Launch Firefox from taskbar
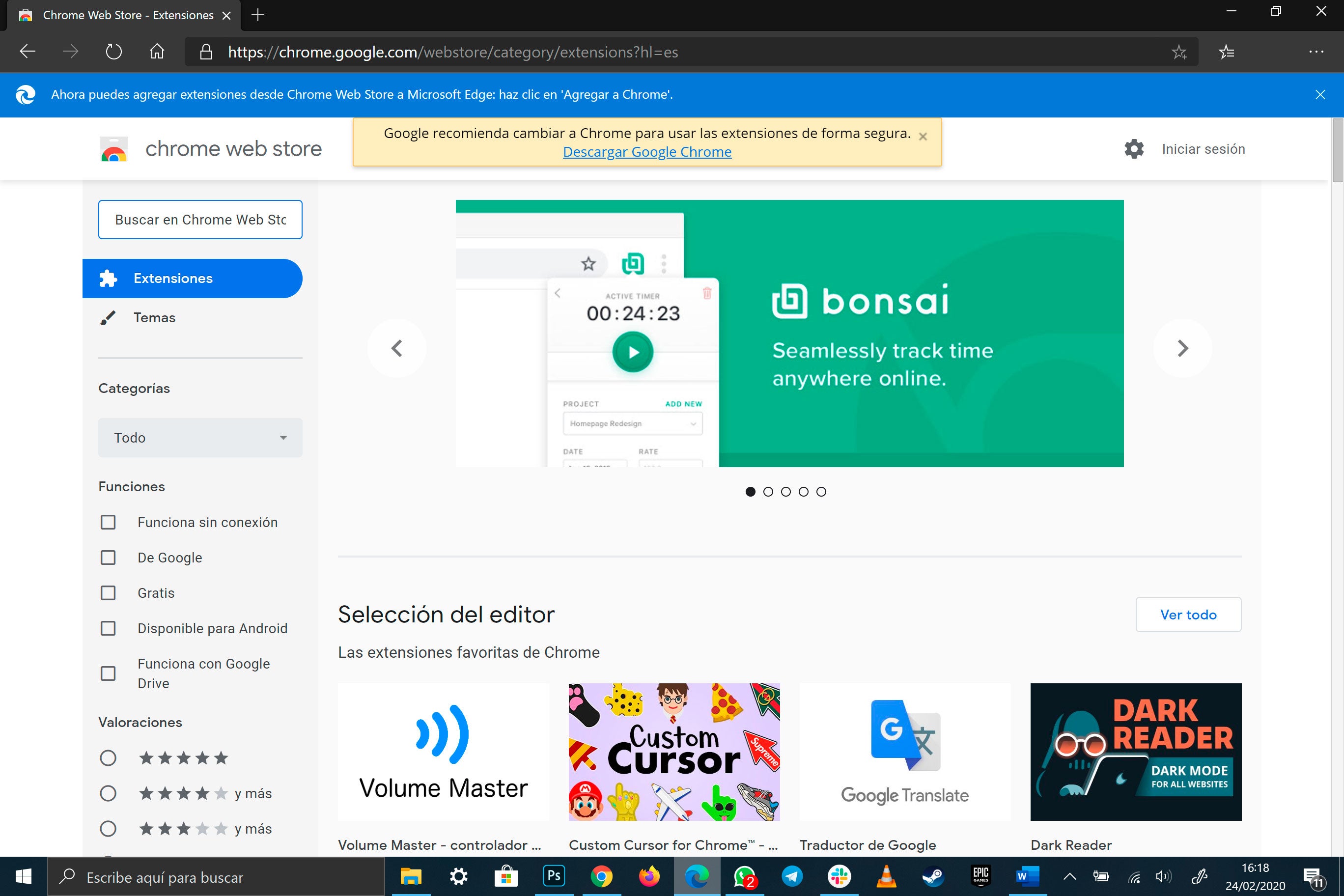This screenshot has height=896, width=1344. pos(648,876)
